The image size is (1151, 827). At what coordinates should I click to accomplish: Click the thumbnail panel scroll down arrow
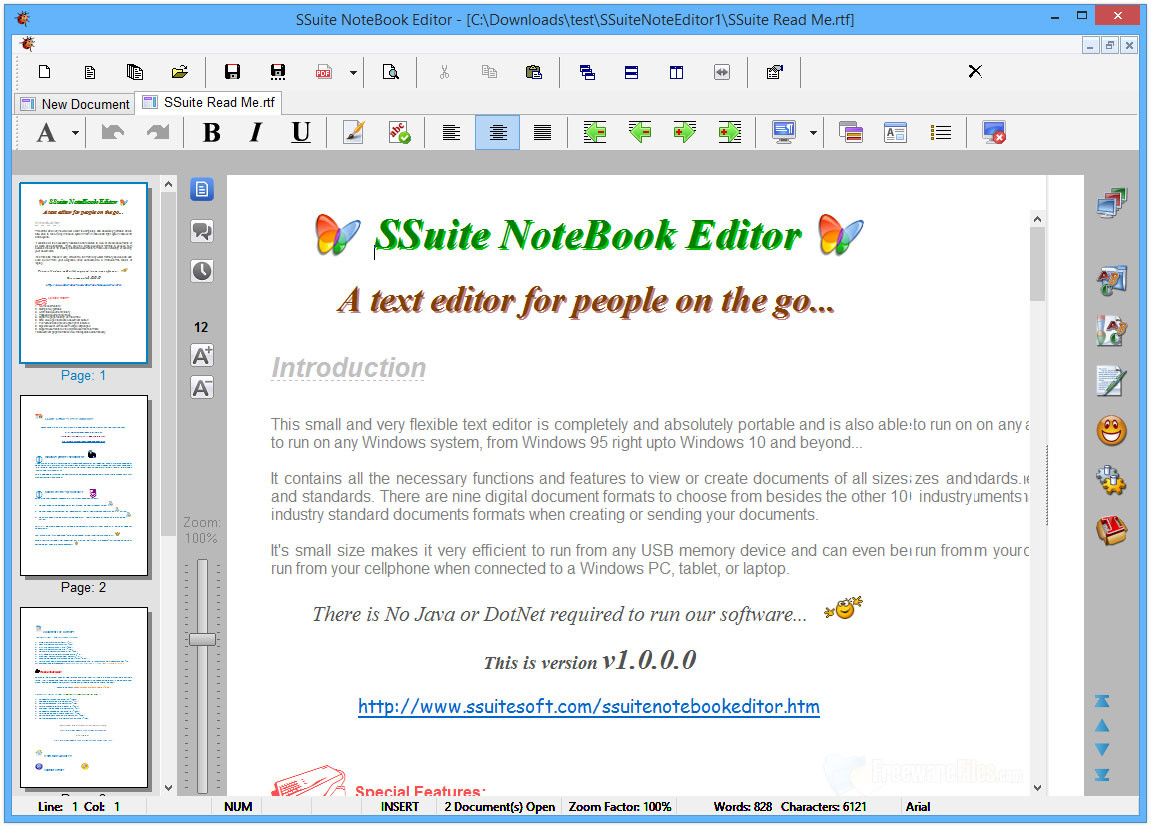(x=168, y=787)
